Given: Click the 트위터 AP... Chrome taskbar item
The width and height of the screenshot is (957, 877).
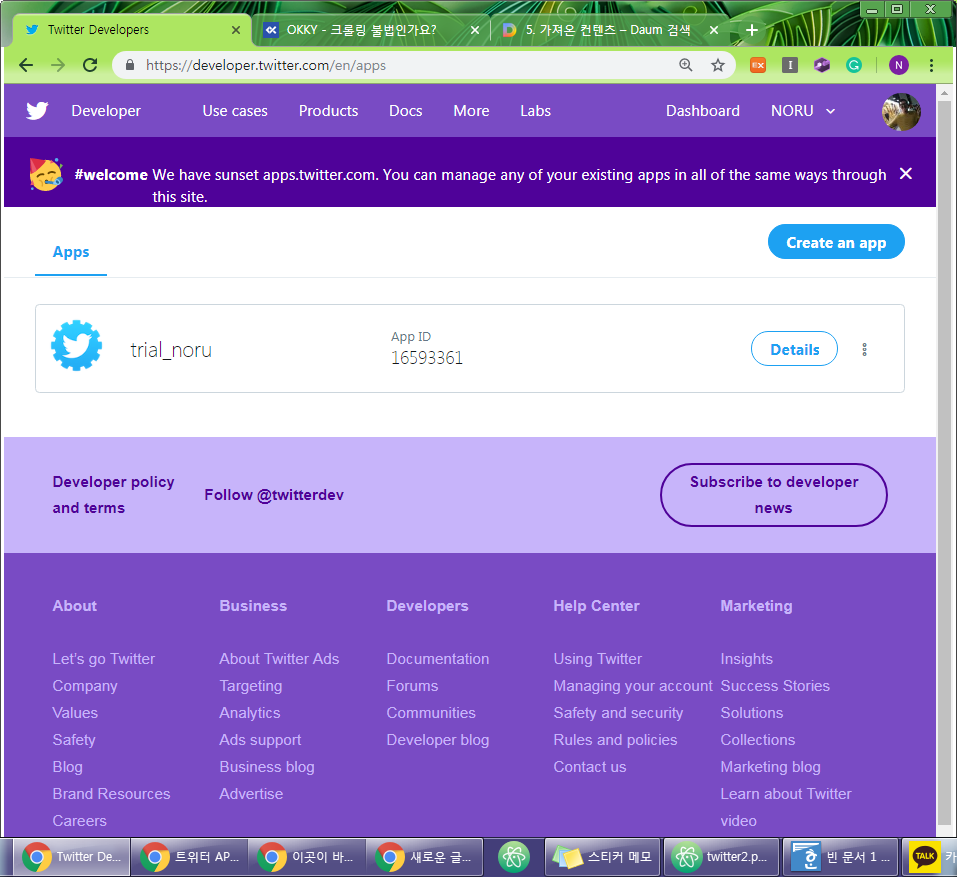Looking at the screenshot, I should 189,857.
